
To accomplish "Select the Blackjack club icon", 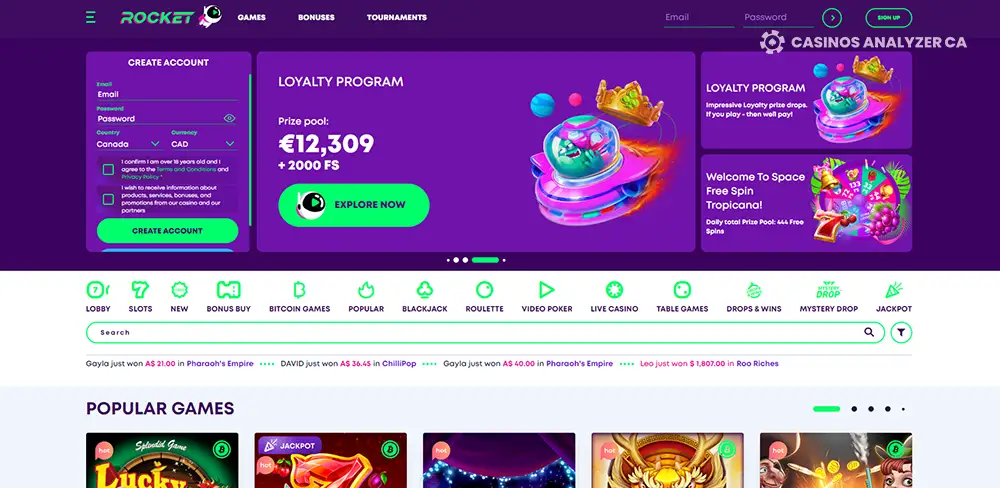I will point(425,290).
